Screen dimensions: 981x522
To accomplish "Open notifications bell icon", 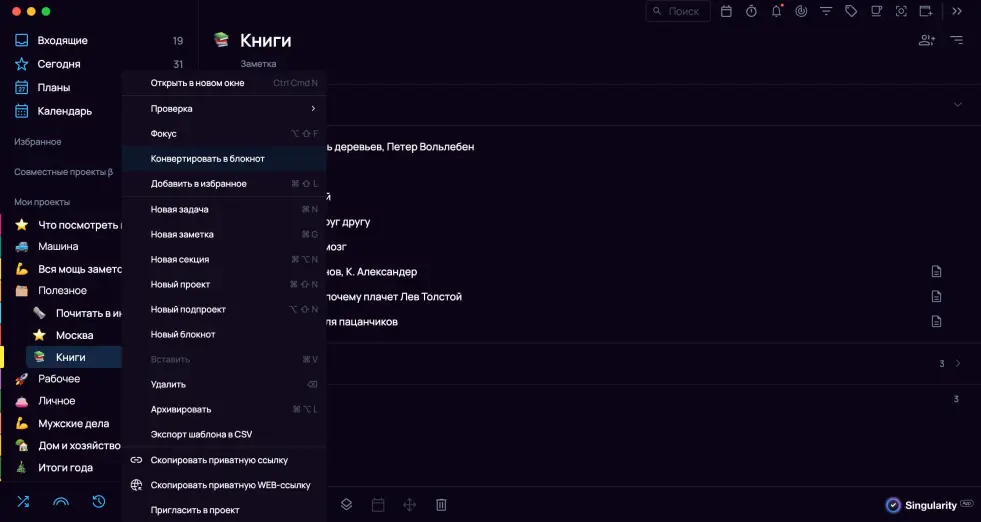I will pyautogui.click(x=777, y=11).
